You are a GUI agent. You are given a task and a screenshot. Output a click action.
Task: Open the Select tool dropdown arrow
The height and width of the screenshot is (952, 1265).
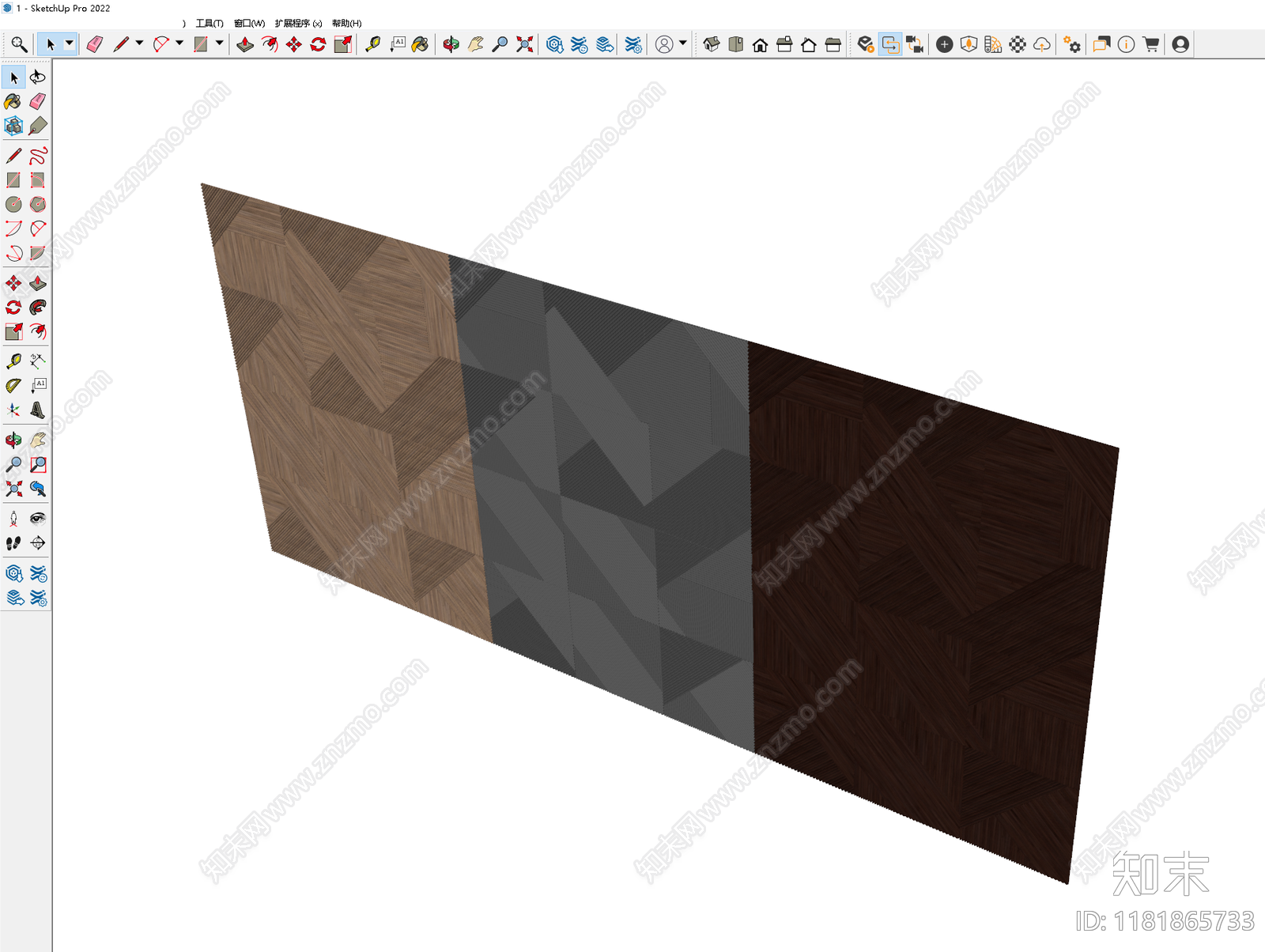click(x=69, y=44)
